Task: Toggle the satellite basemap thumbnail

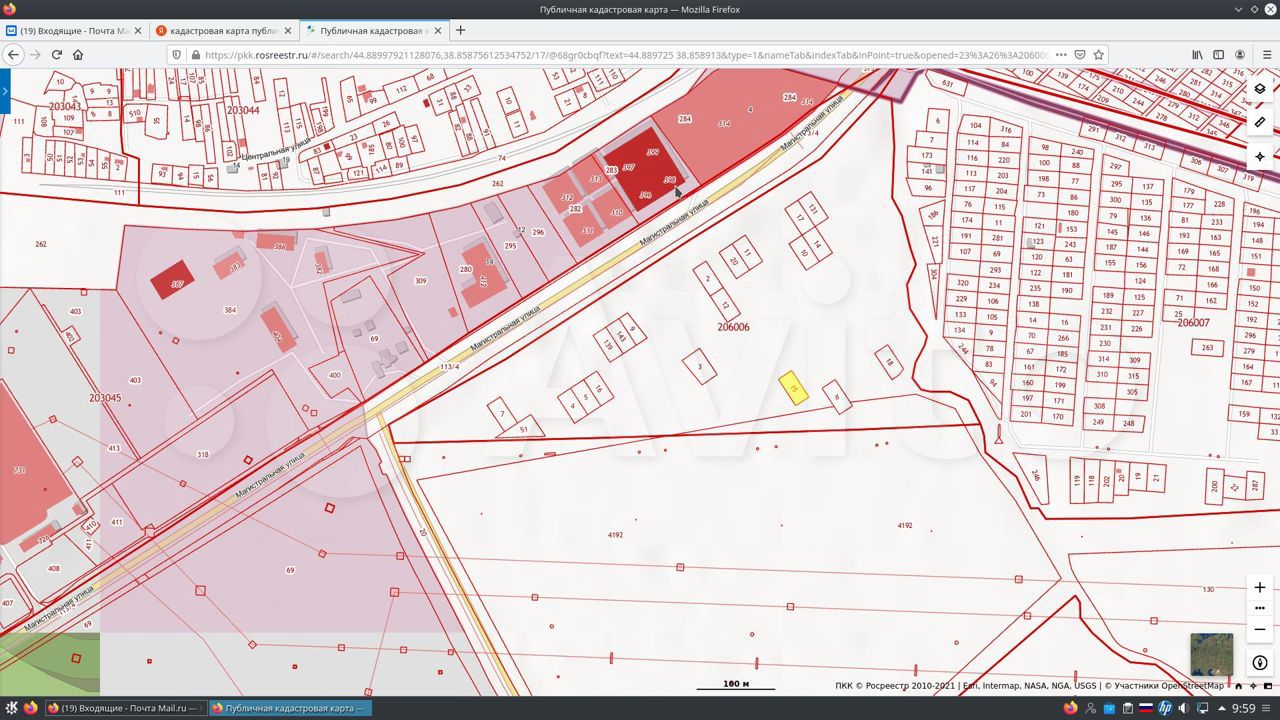Action: (x=1211, y=655)
